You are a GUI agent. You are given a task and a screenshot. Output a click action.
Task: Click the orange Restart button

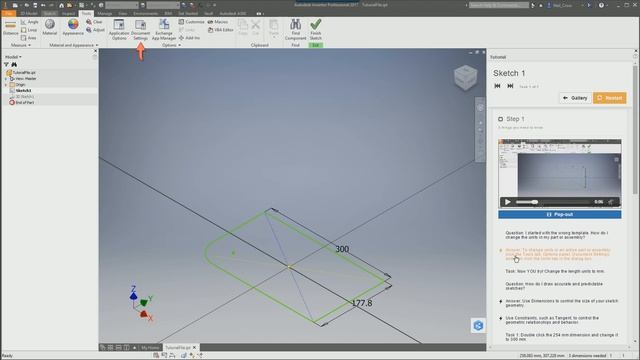point(610,98)
